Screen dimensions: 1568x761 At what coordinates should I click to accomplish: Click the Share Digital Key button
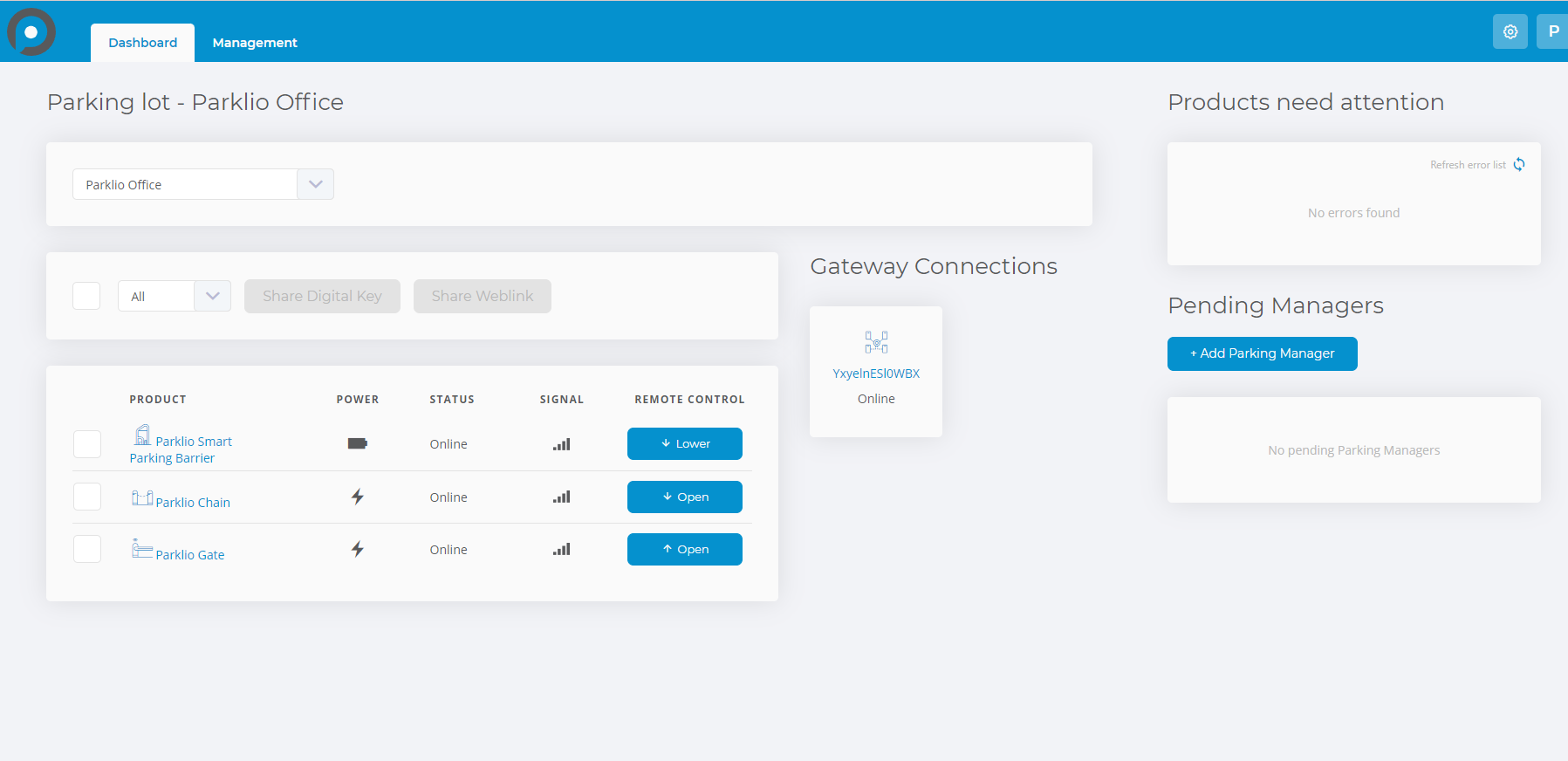[x=322, y=296]
